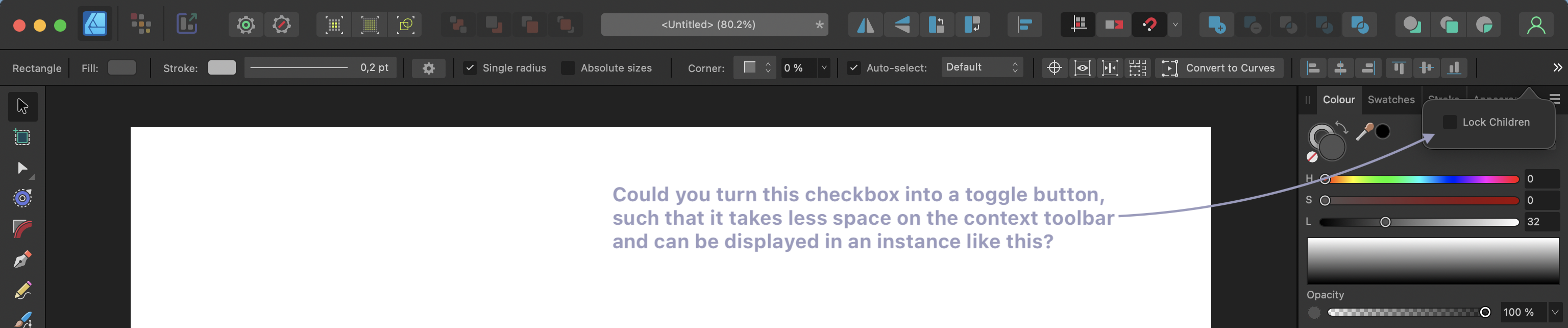Screen dimensions: 1568x328
Task: Click the colour picker eyedropper icon
Action: click(1365, 131)
